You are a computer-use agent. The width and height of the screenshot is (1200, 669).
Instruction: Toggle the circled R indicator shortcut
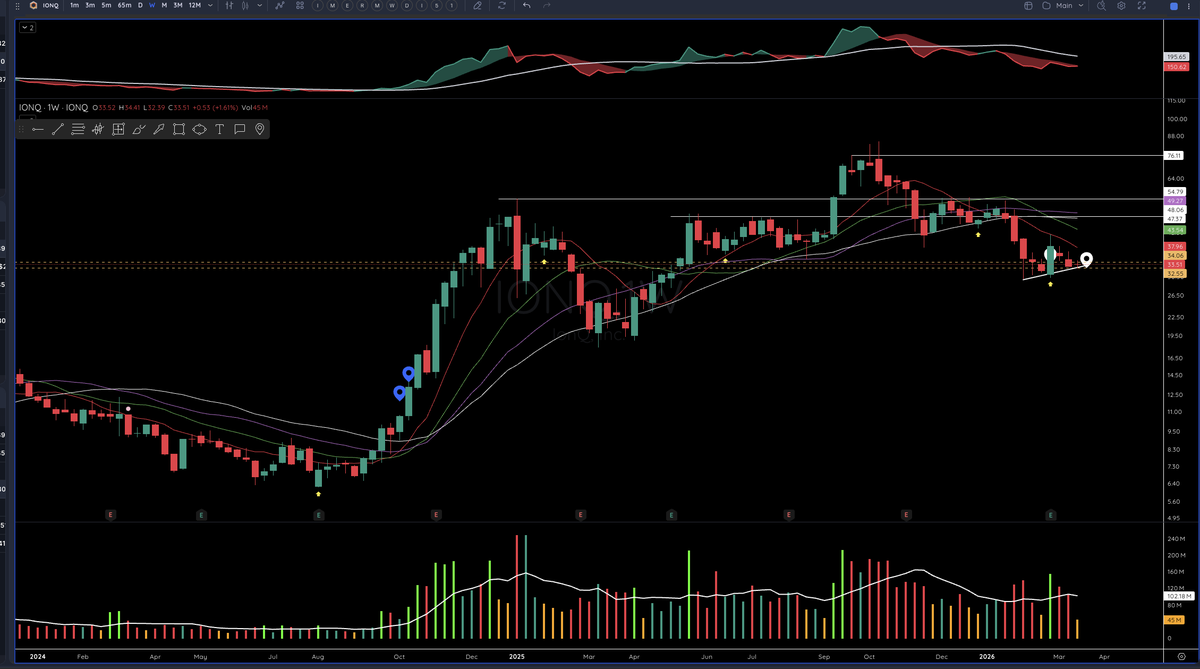(x=362, y=6)
